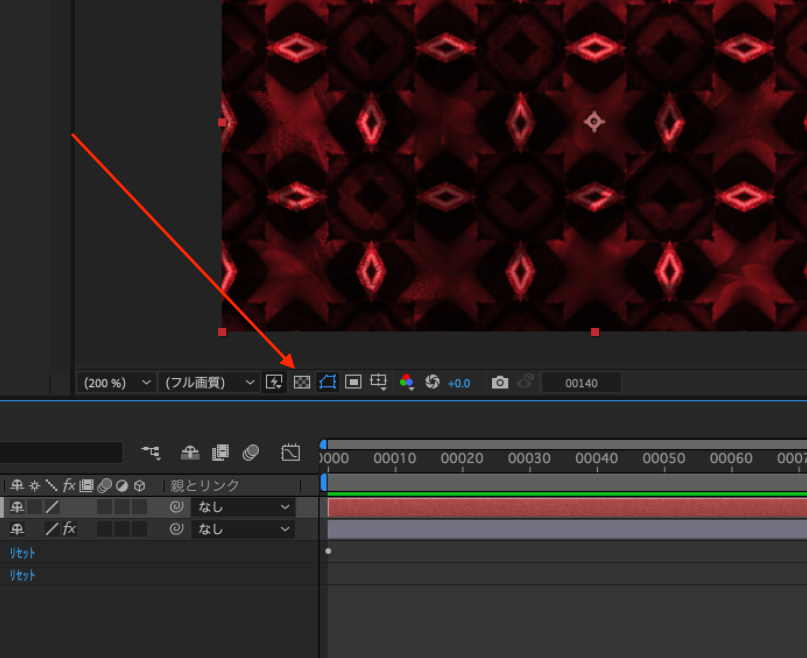Enable frame blending for the composition
Viewport: 807px width, 658px height.
click(220, 453)
